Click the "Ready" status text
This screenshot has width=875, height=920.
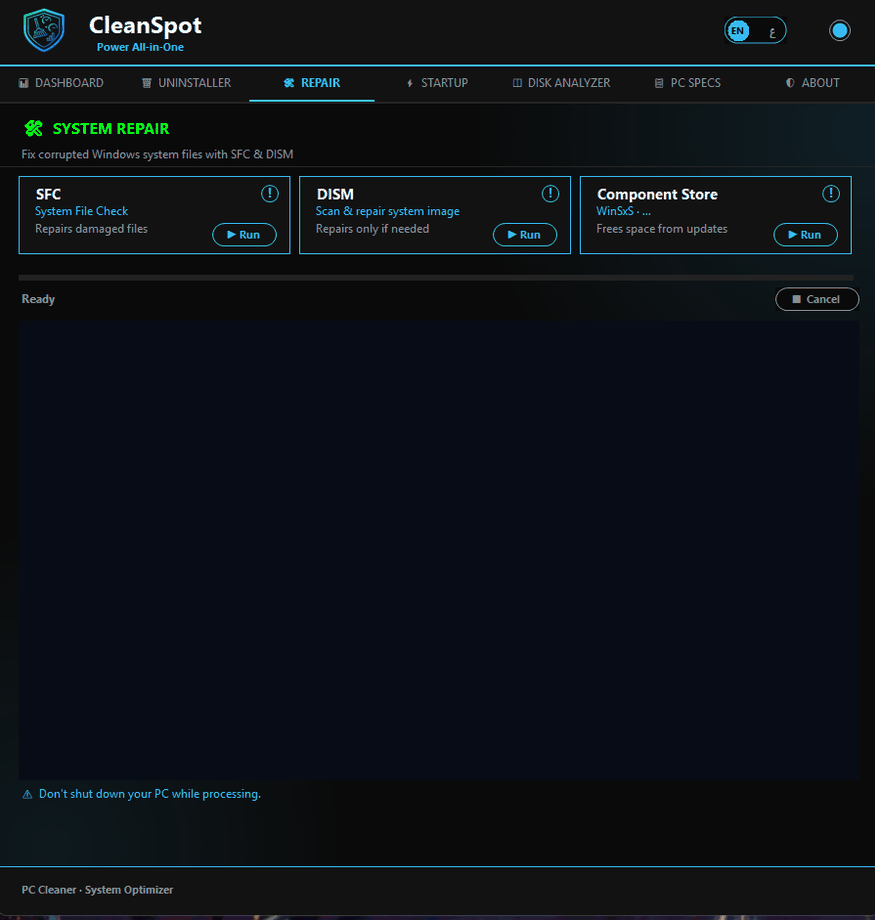[x=38, y=299]
